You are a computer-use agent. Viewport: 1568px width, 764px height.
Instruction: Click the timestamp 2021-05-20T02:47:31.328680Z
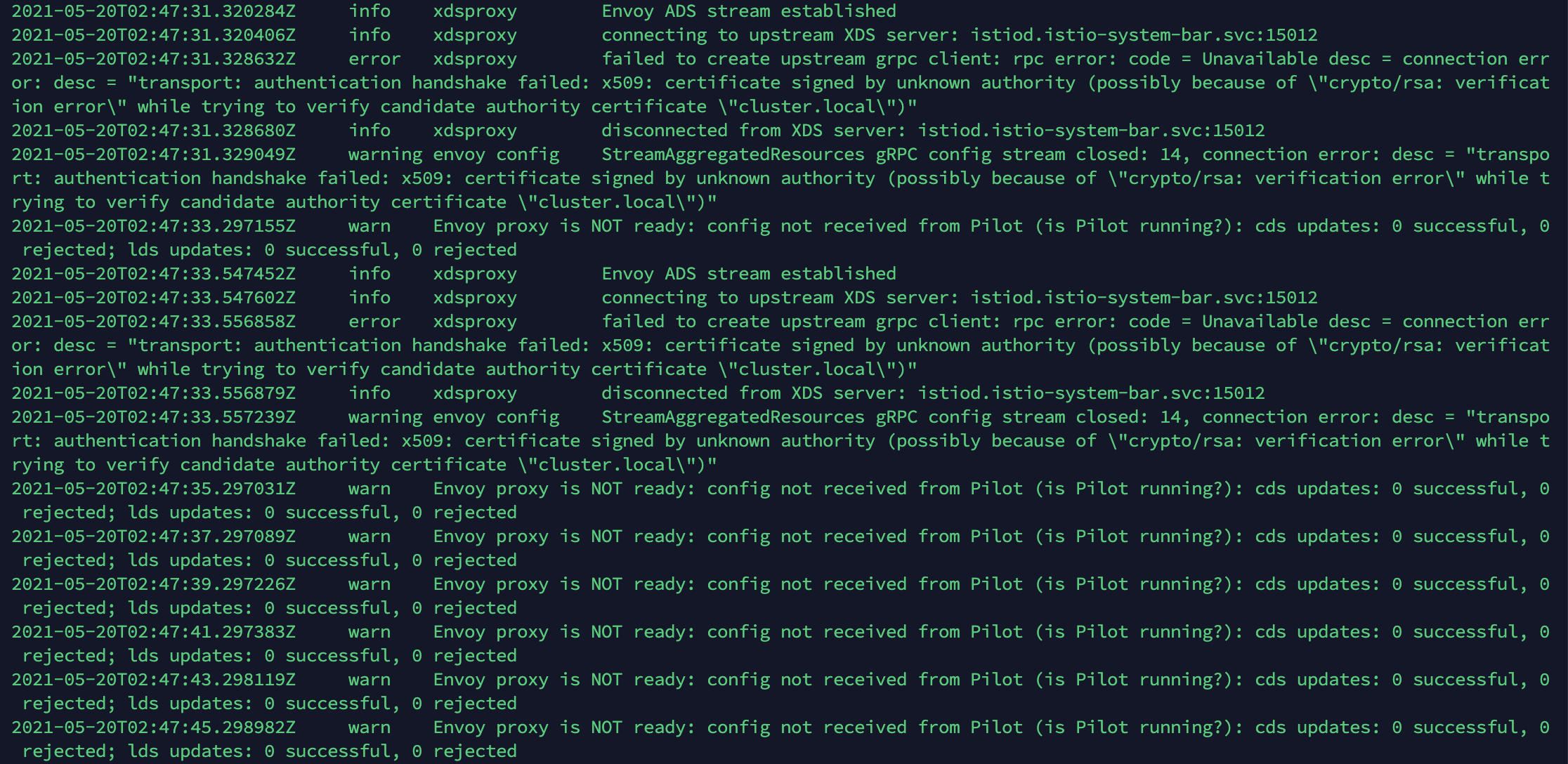point(153,131)
